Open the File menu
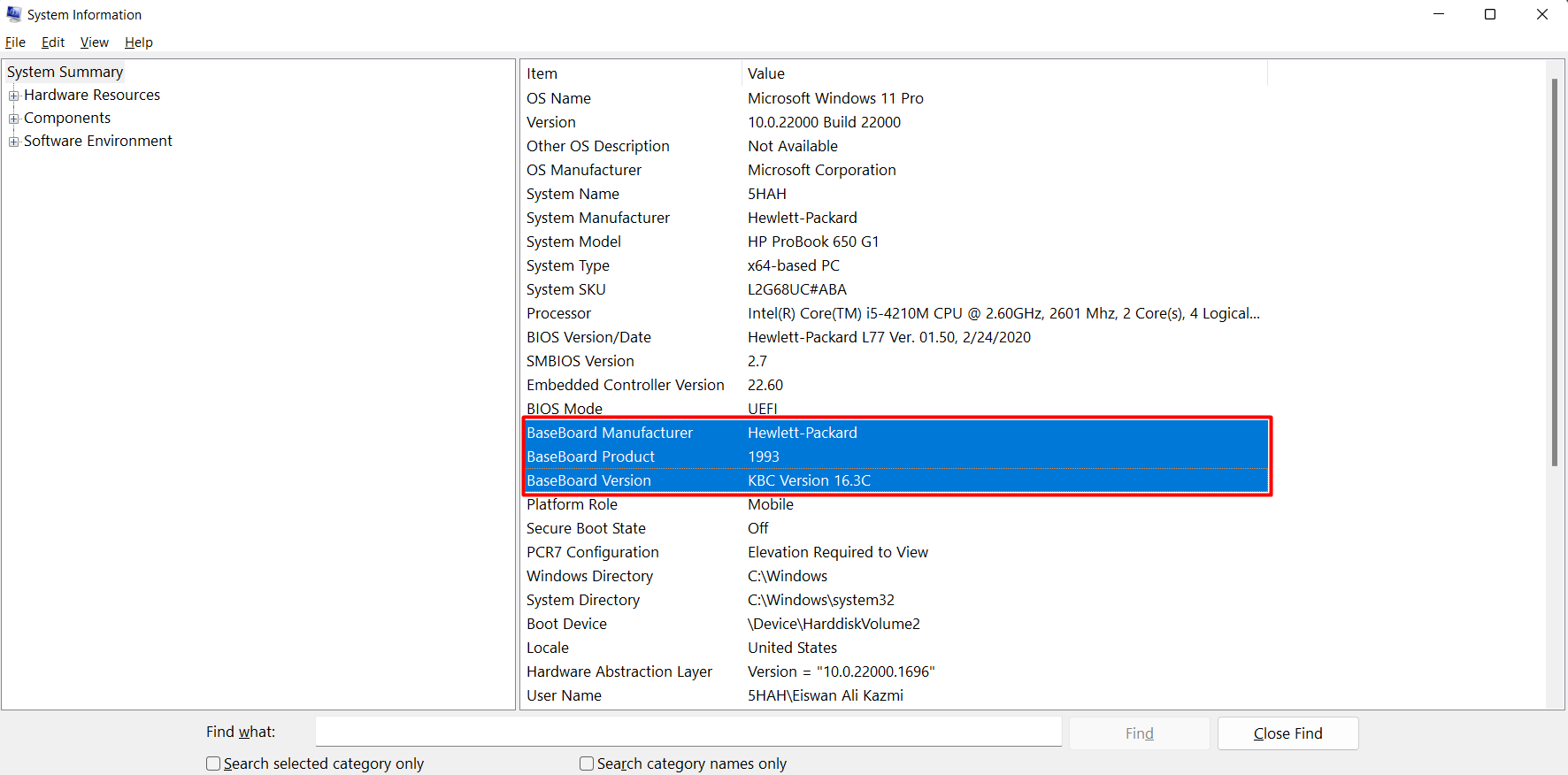This screenshot has height=775, width=1568. tap(16, 42)
